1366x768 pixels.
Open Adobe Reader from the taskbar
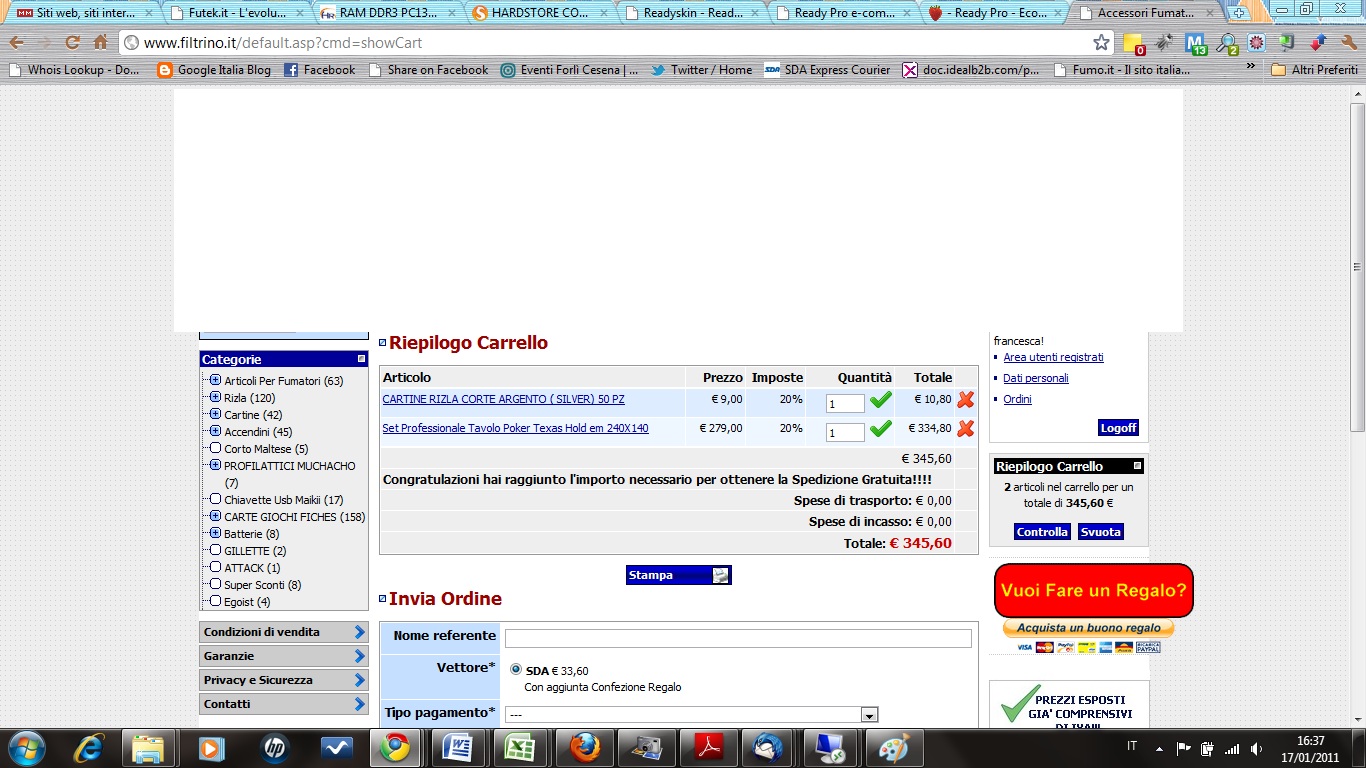pyautogui.click(x=708, y=747)
